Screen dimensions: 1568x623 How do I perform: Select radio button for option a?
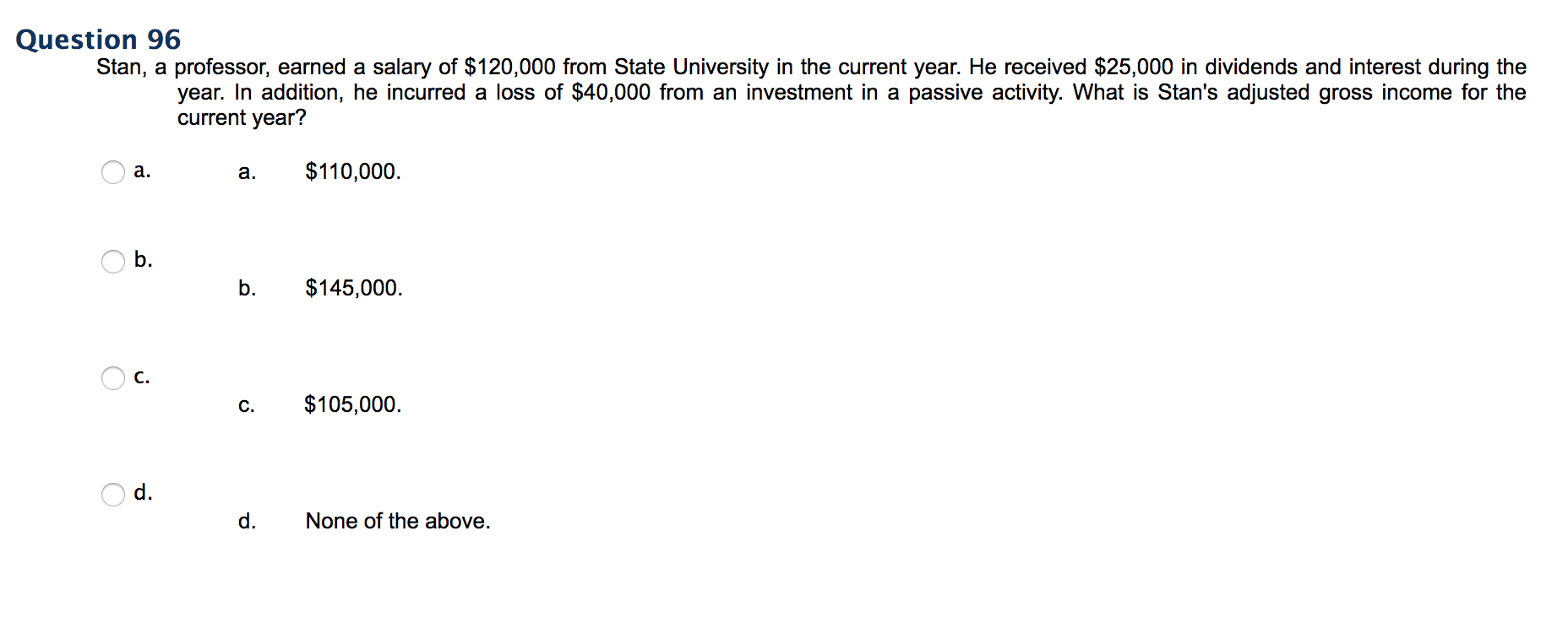[x=113, y=172]
